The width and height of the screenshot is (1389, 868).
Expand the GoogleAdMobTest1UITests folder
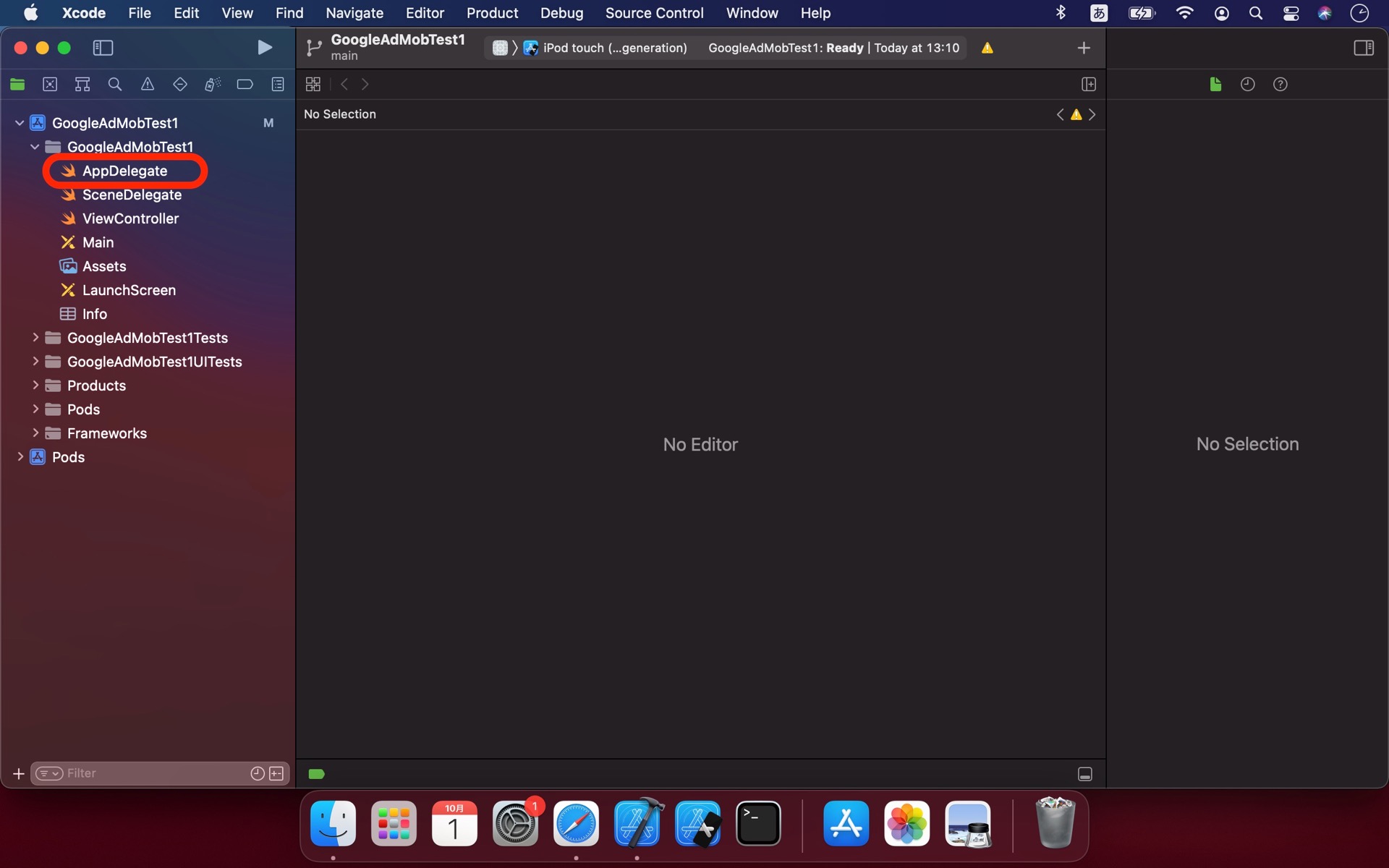click(35, 362)
